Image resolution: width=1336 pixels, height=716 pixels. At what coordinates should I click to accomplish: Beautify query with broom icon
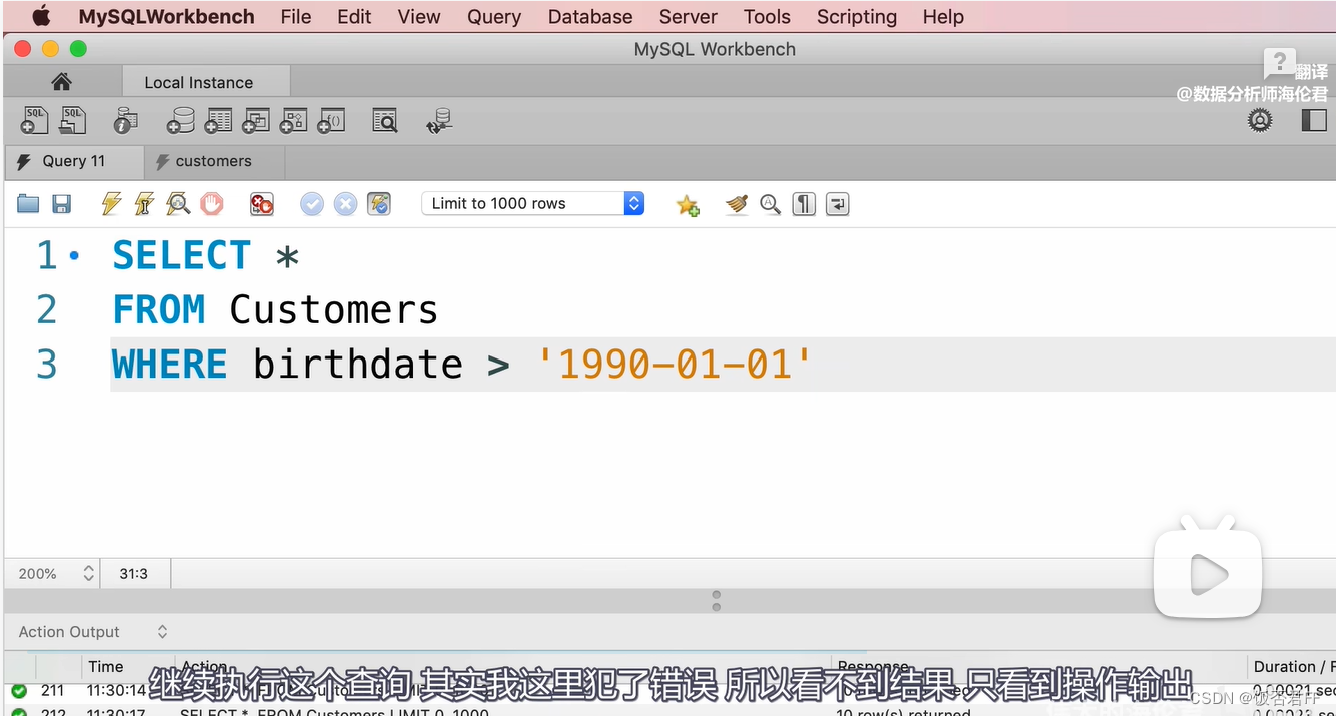point(737,204)
